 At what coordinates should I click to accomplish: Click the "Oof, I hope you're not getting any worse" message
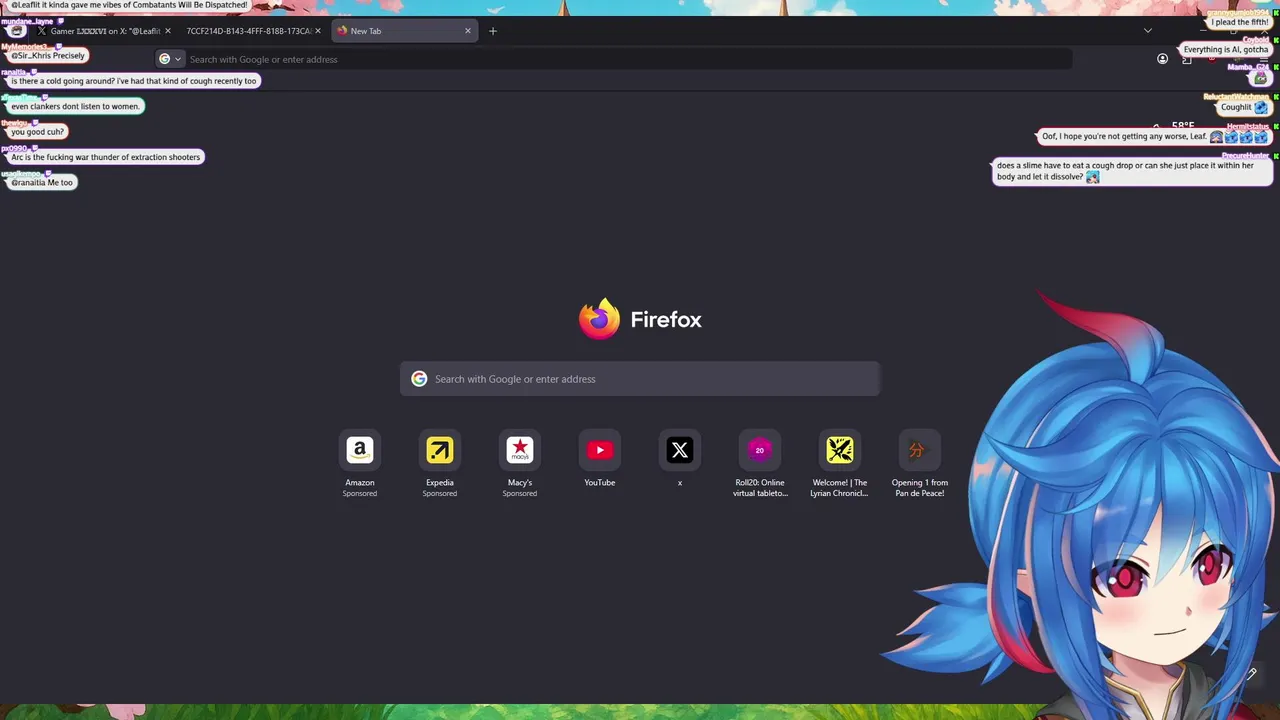(1155, 137)
